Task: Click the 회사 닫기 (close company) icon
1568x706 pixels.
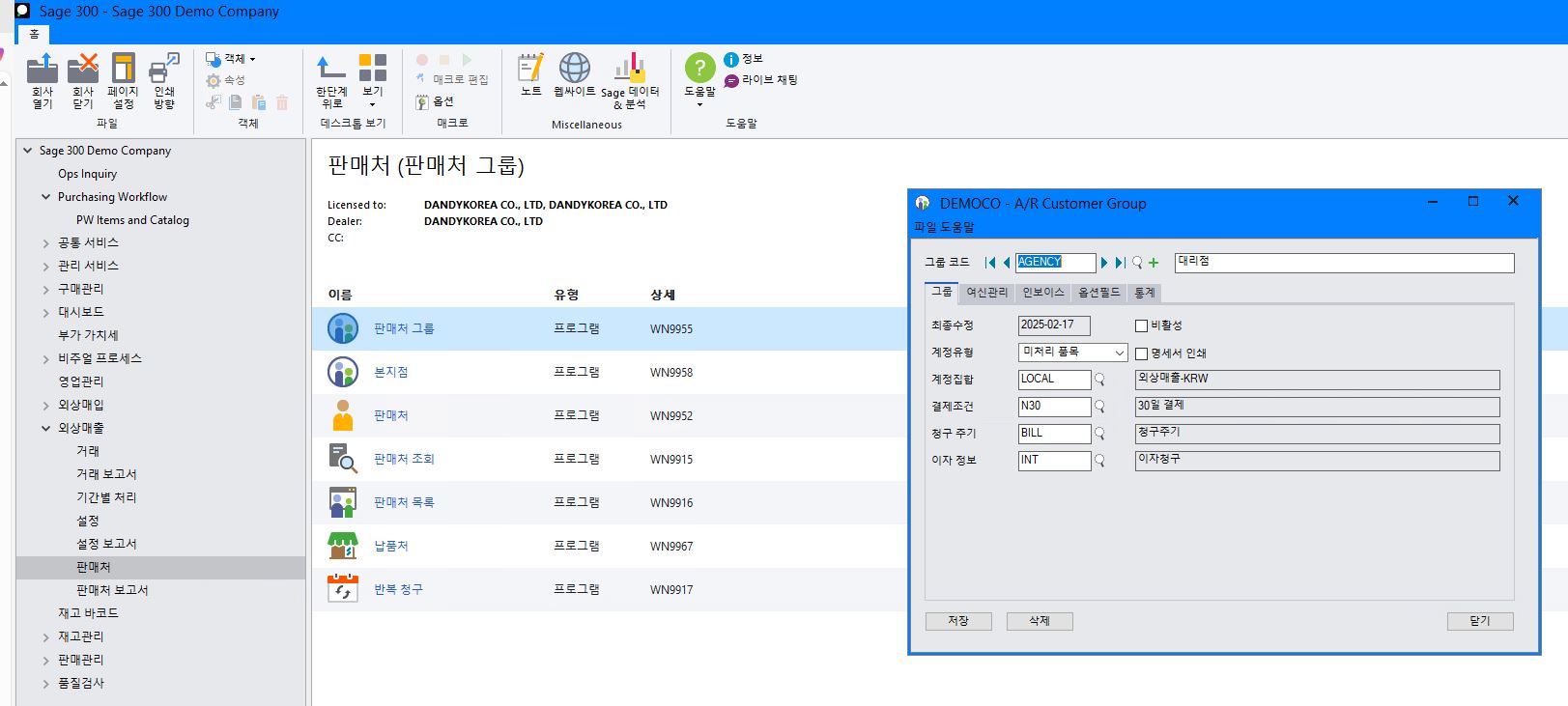Action: click(x=83, y=69)
